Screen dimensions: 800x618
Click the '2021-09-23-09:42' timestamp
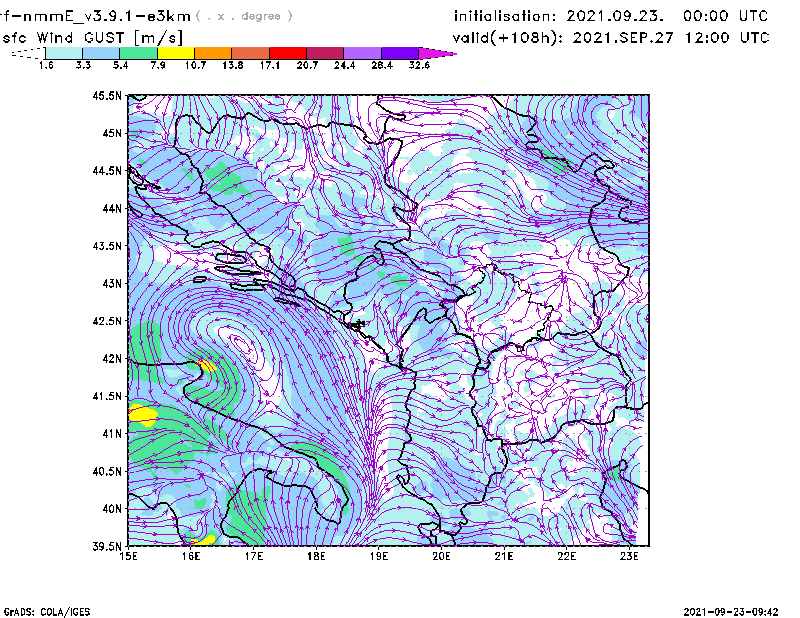731,612
